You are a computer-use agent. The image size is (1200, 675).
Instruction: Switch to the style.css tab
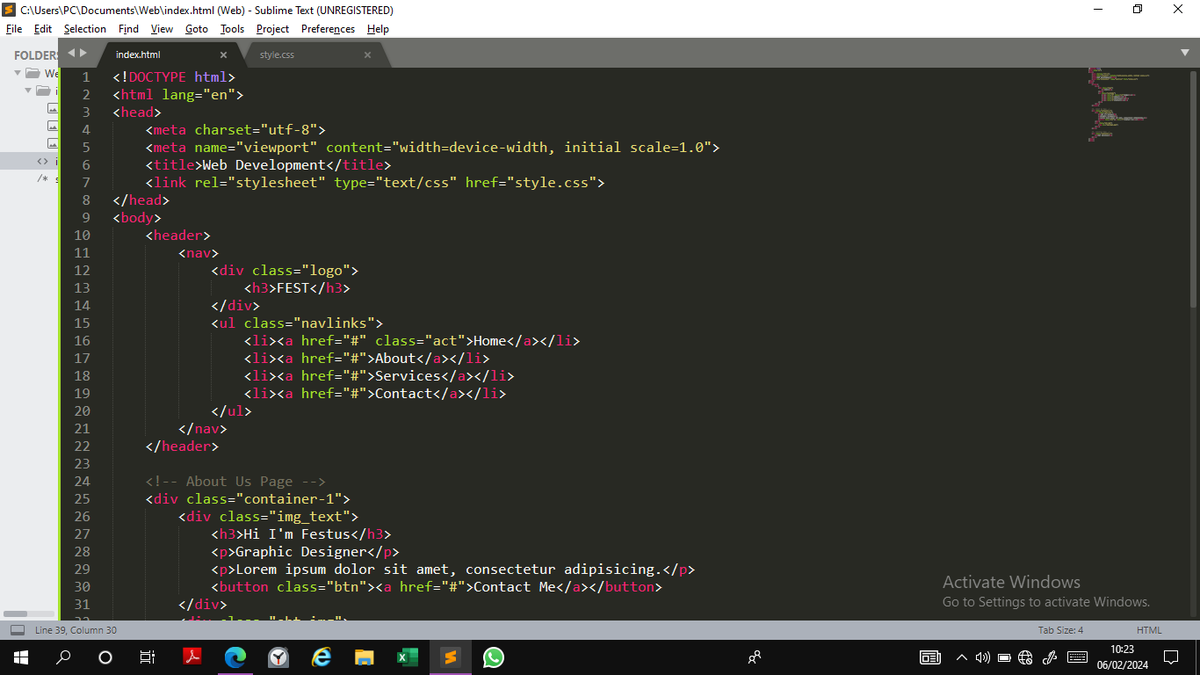click(x=278, y=55)
